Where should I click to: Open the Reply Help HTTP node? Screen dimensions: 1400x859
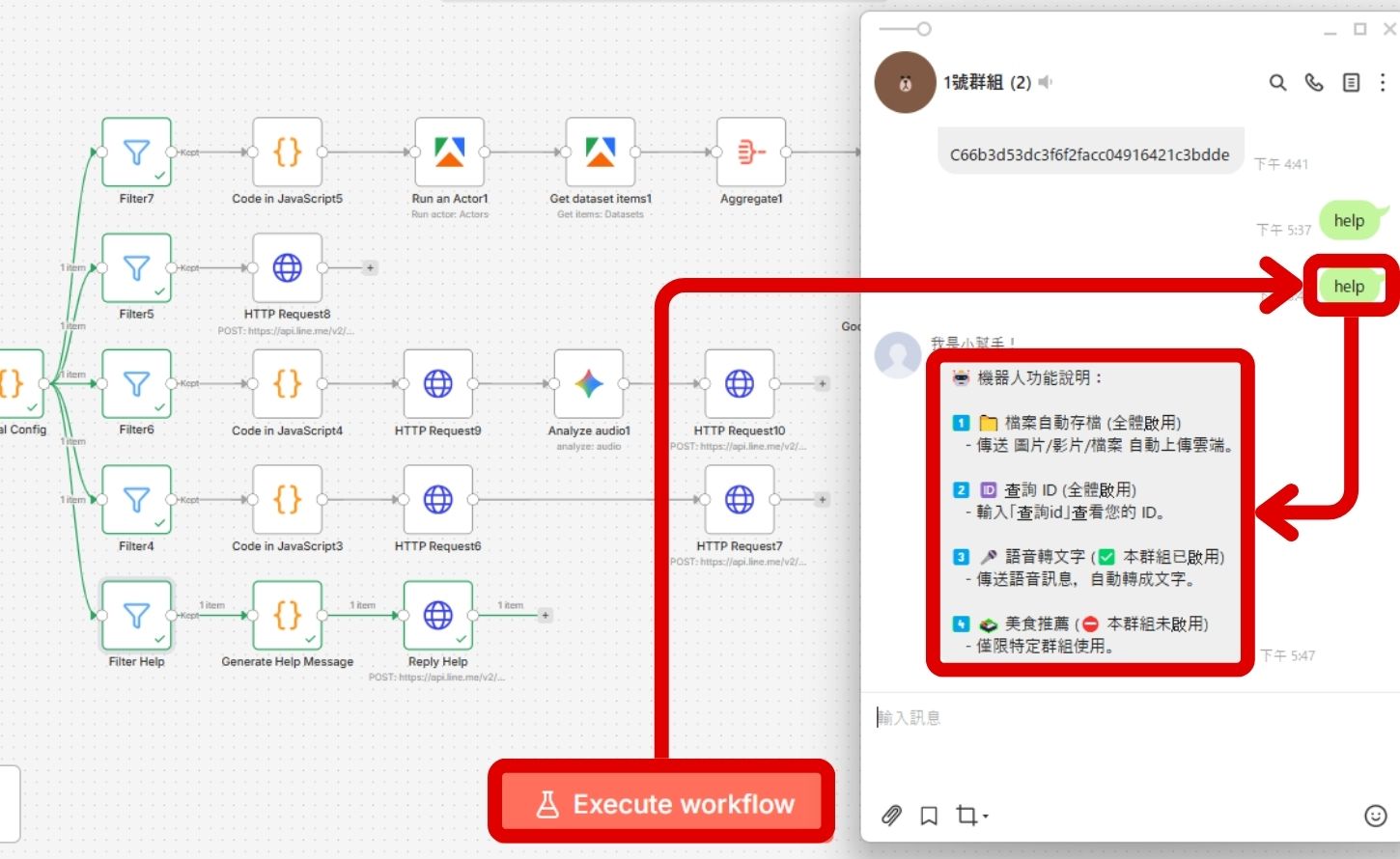coord(437,616)
